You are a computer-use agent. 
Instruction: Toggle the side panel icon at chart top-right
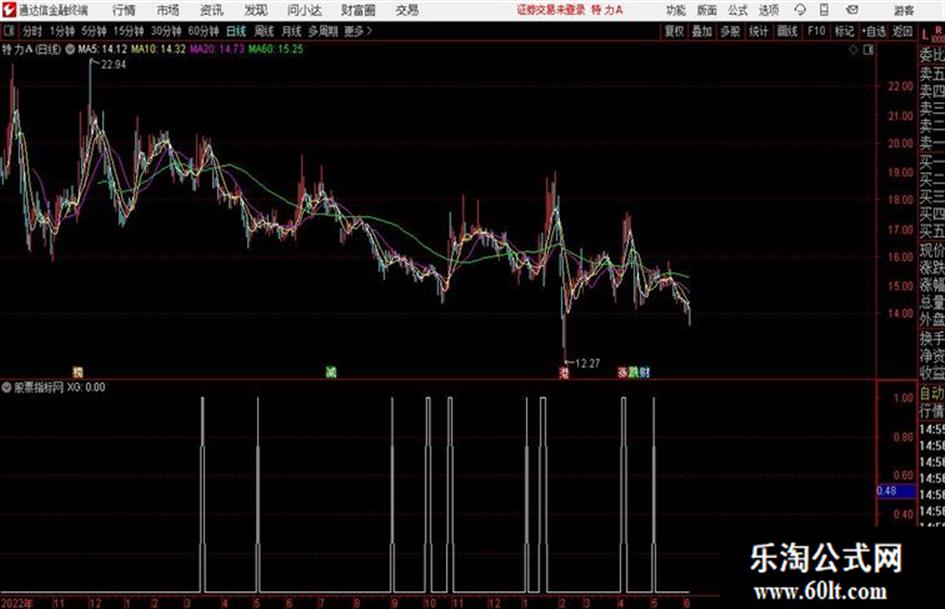(x=868, y=50)
